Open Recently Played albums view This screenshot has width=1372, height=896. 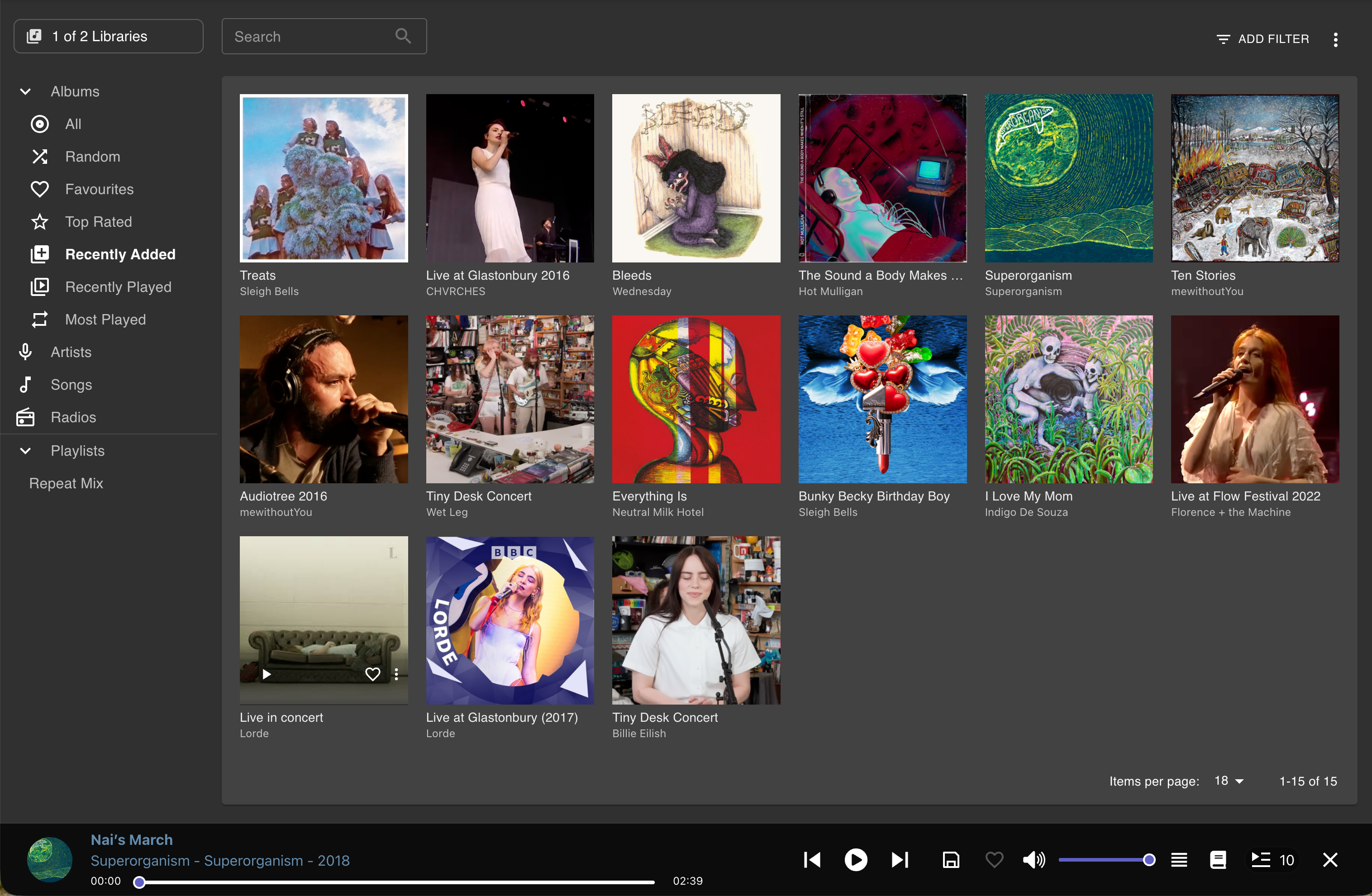point(118,287)
